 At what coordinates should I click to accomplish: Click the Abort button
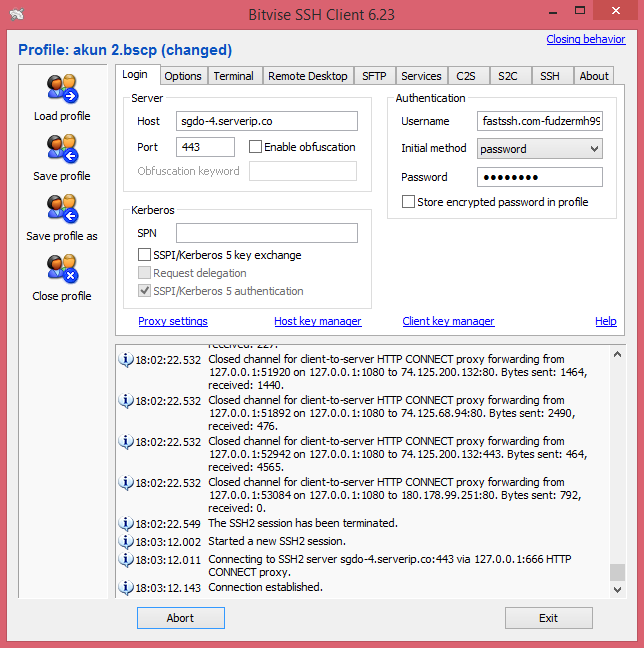click(x=181, y=618)
